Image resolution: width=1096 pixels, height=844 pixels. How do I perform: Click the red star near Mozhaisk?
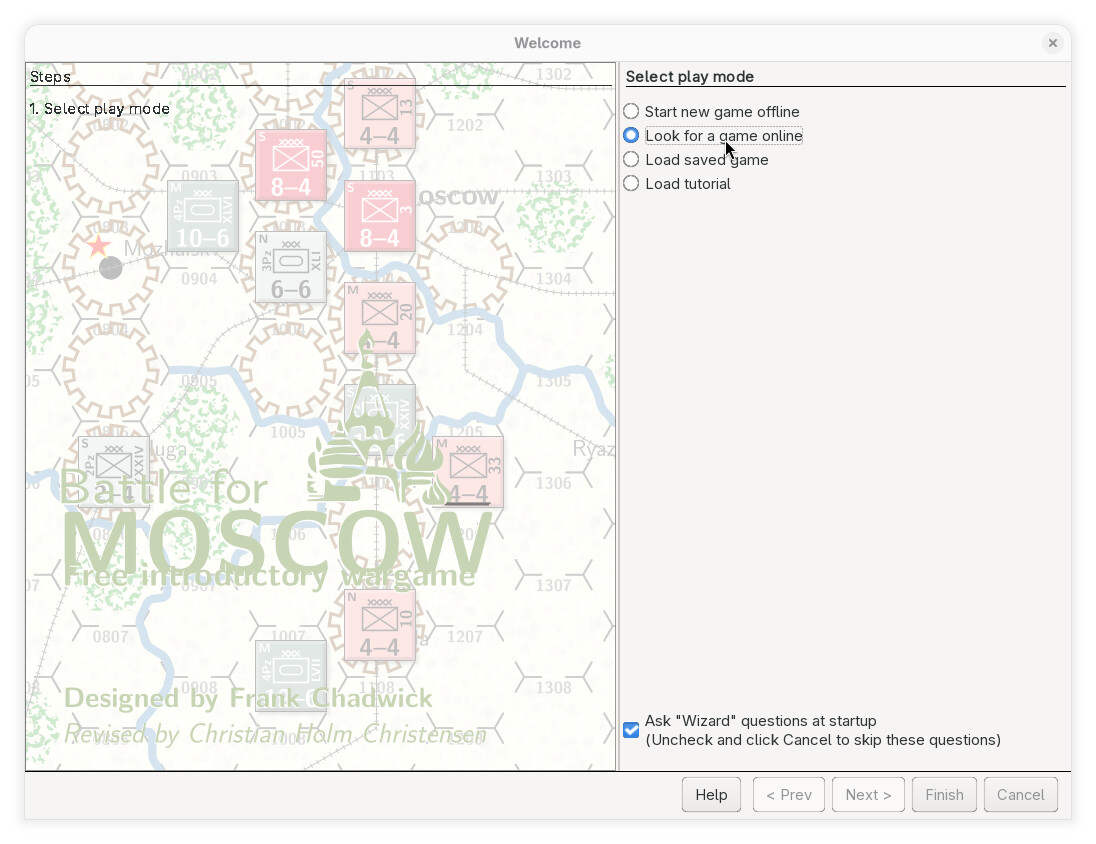point(98,246)
